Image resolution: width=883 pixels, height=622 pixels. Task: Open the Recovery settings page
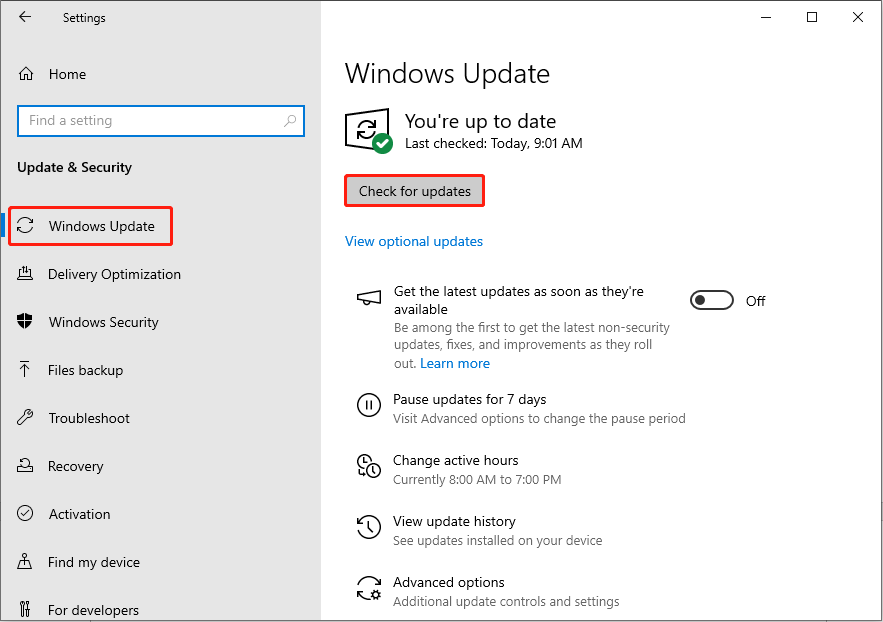pos(75,466)
